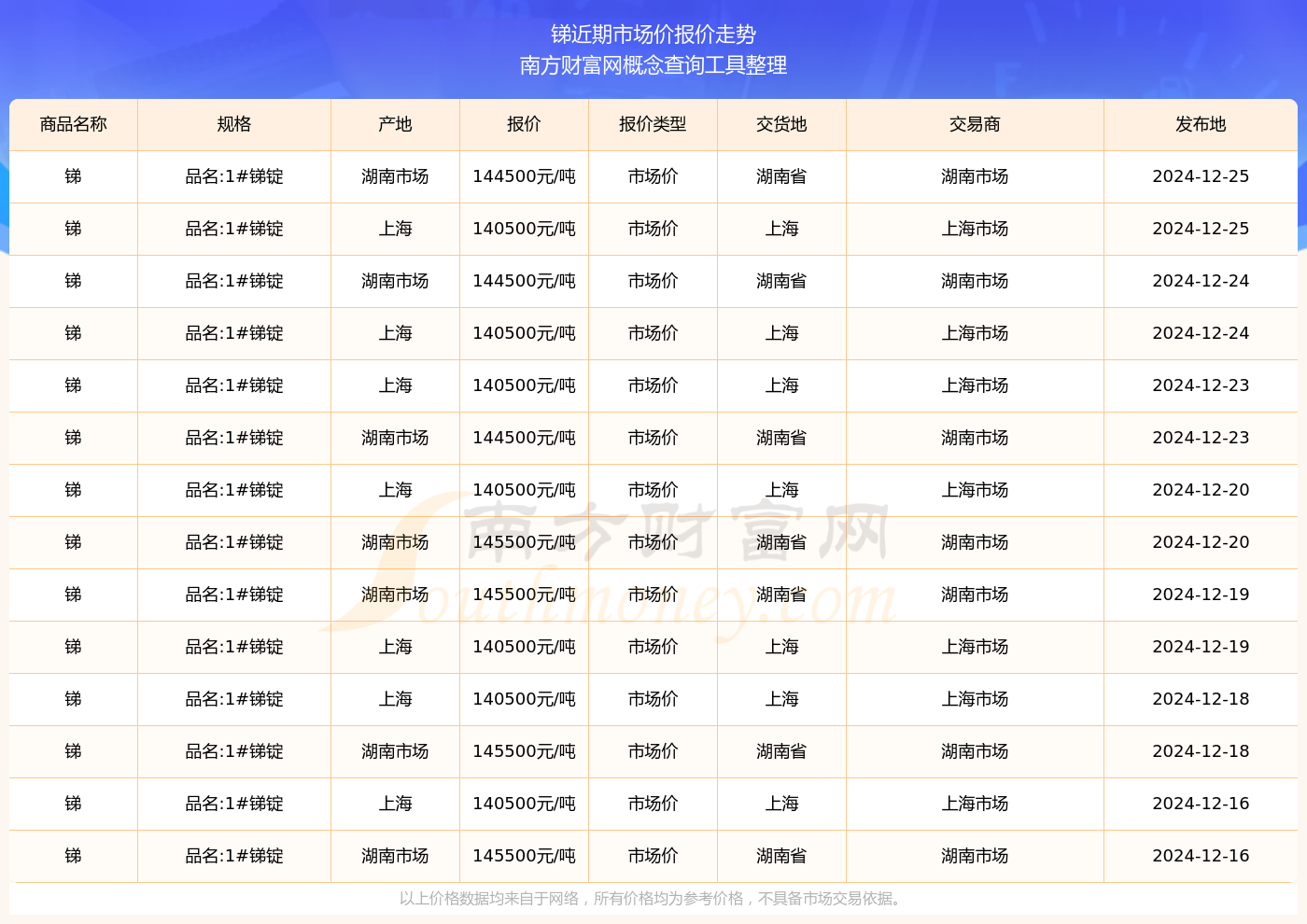The width and height of the screenshot is (1307, 924).
Task: Select the 交易商 column header
Action: [x=976, y=124]
